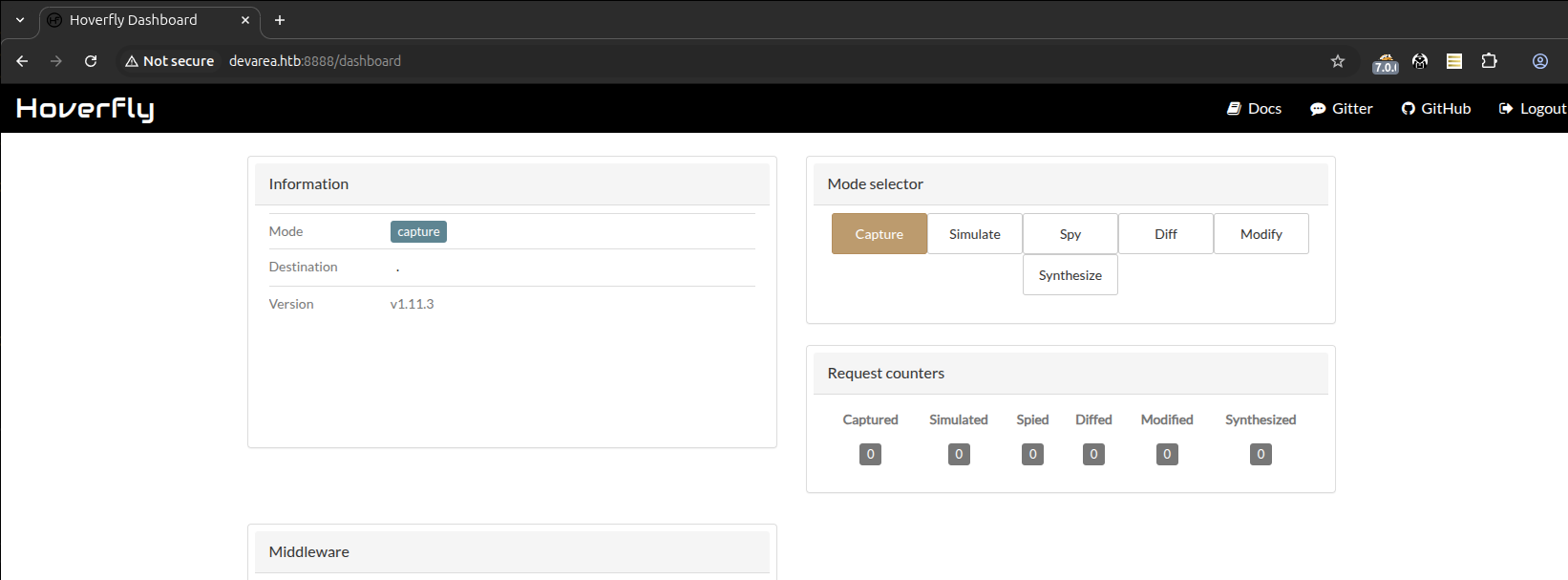Go forward in browser history
The height and width of the screenshot is (580, 1568).
pos(56,61)
